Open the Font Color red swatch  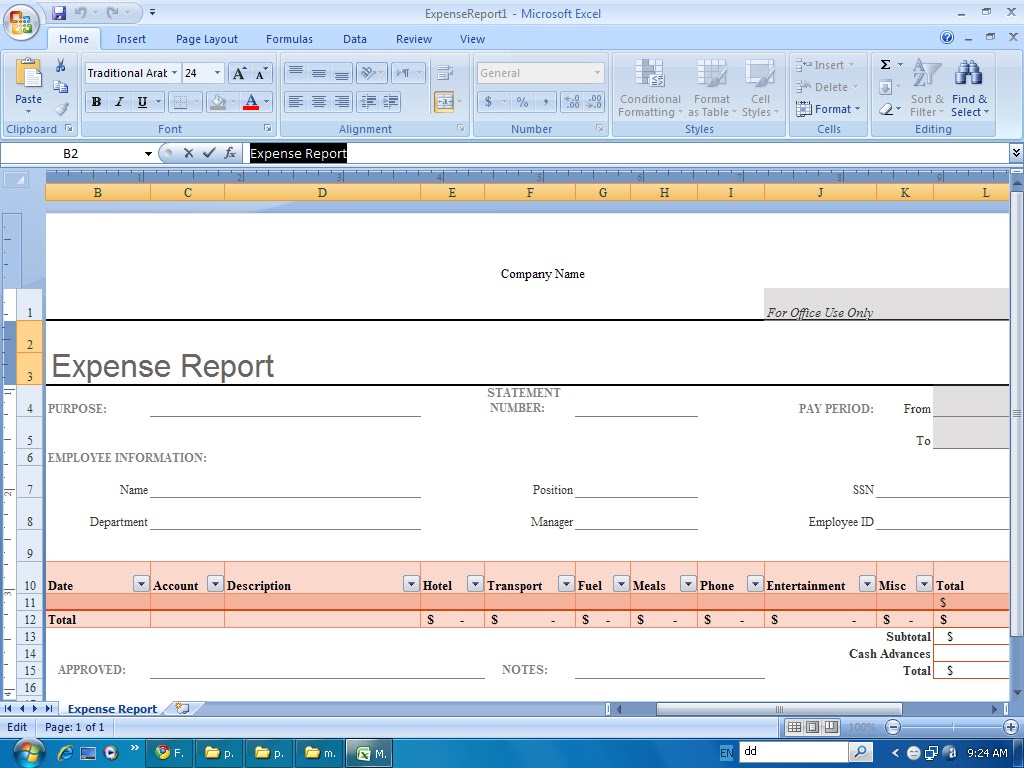point(251,102)
